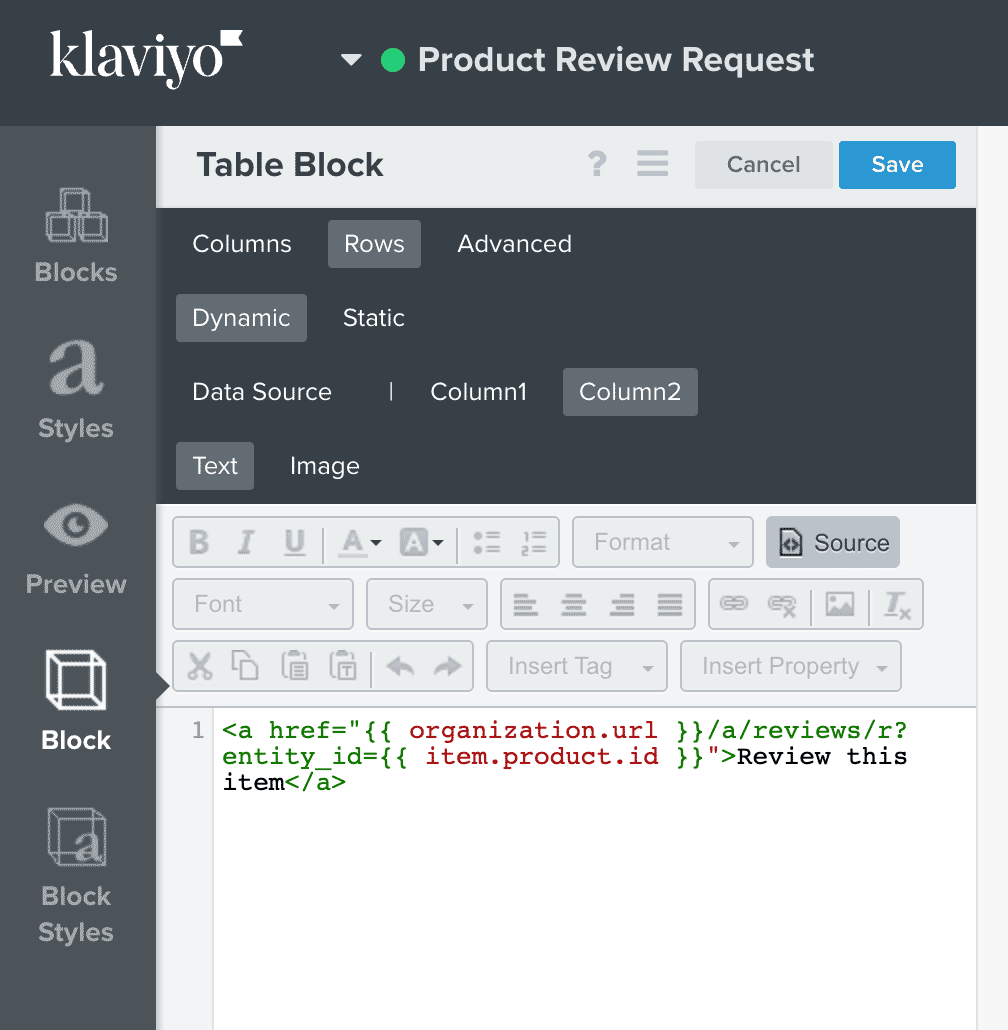Viewport: 1008px width, 1030px height.
Task: Expand the Insert Property dropdown
Action: (x=791, y=666)
